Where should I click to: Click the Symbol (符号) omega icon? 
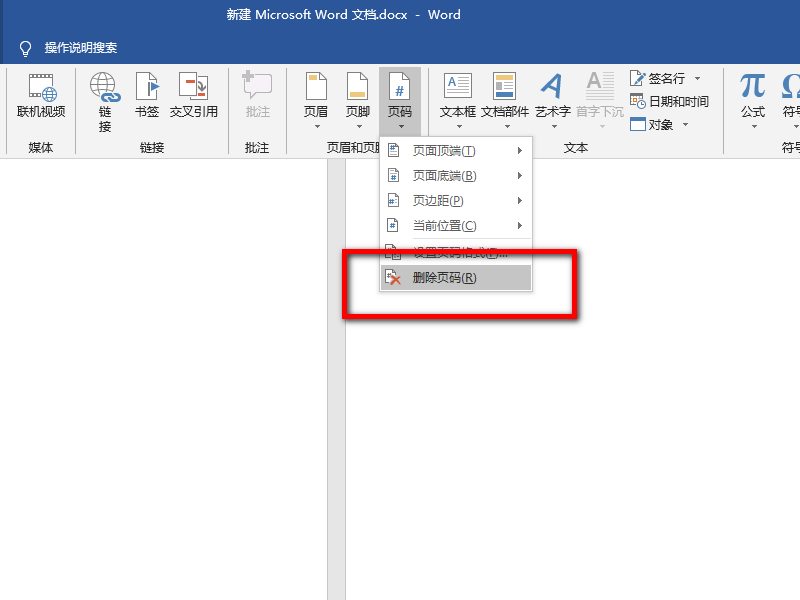tap(790, 86)
